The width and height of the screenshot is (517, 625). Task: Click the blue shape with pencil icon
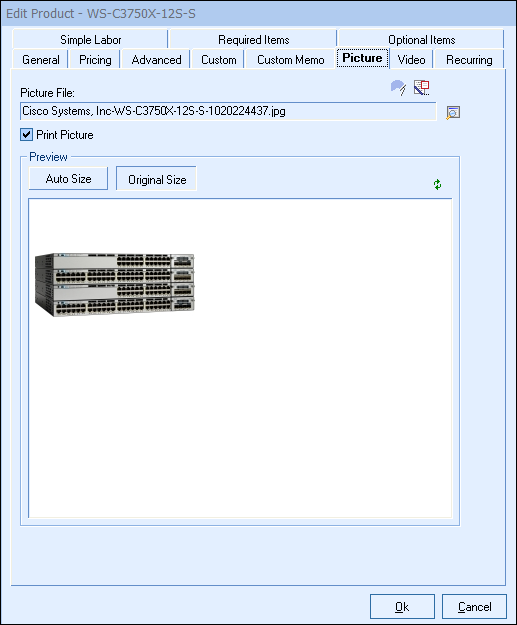pyautogui.click(x=398, y=88)
